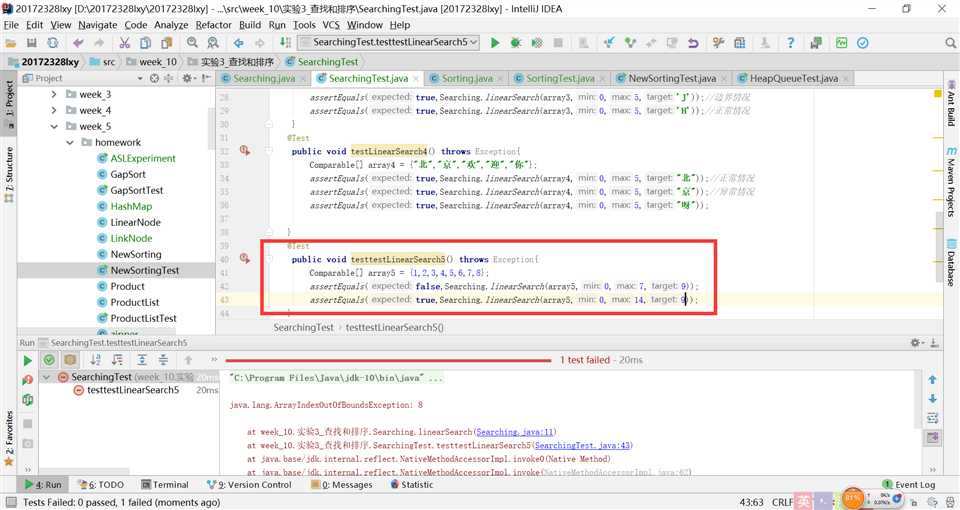Click the editor vertical scrollbar thumb
The width and height of the screenshot is (960, 510).
[939, 246]
